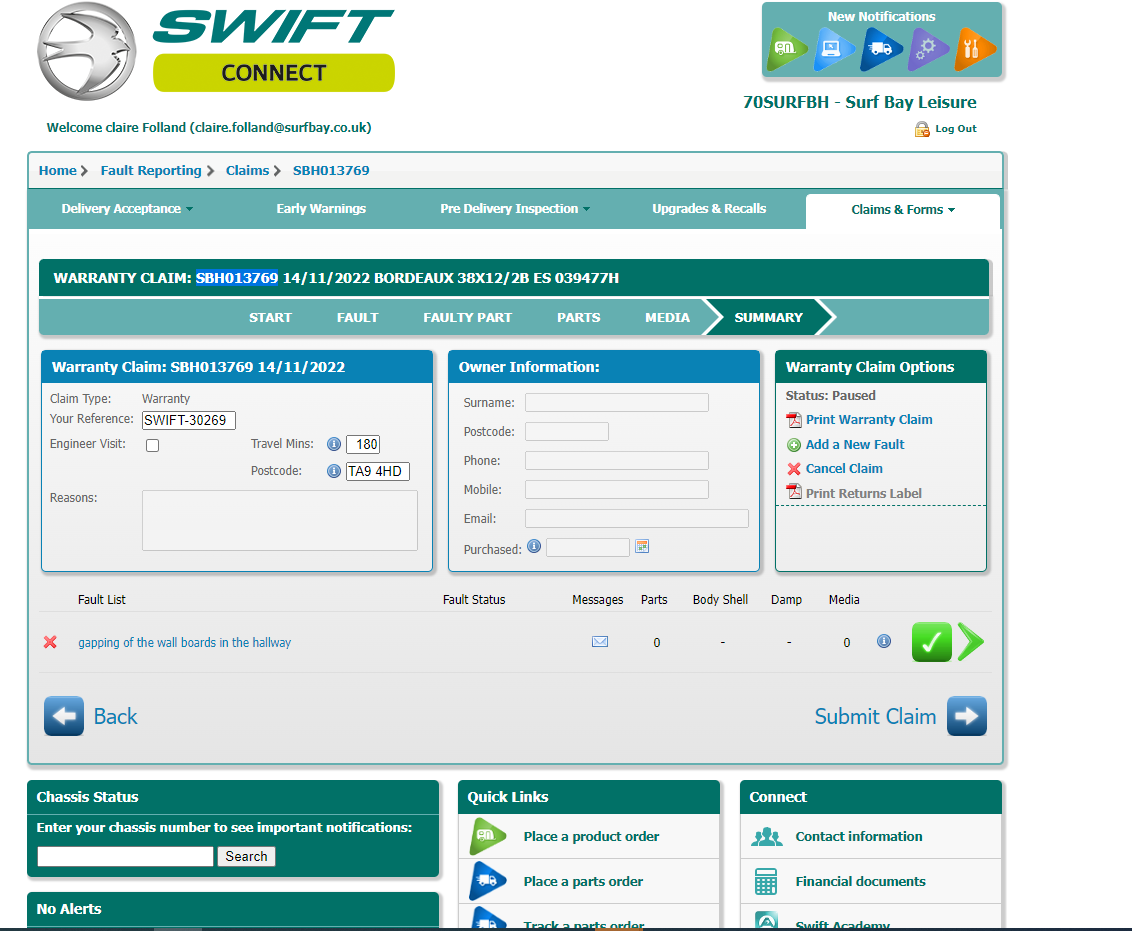Click the Submit Claim text

[875, 717]
